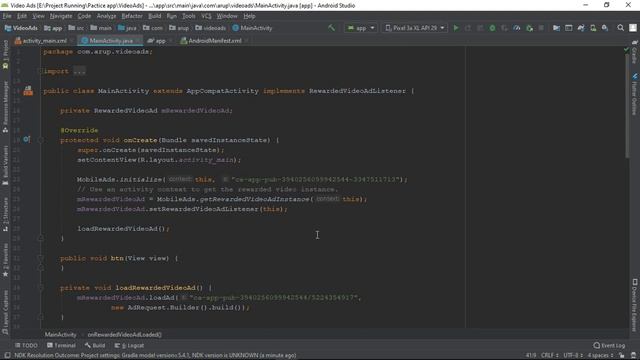Click the class gutter icon beside MainActivity declaration
Viewport: 640px width, 360px height.
pyautogui.click(x=28, y=91)
